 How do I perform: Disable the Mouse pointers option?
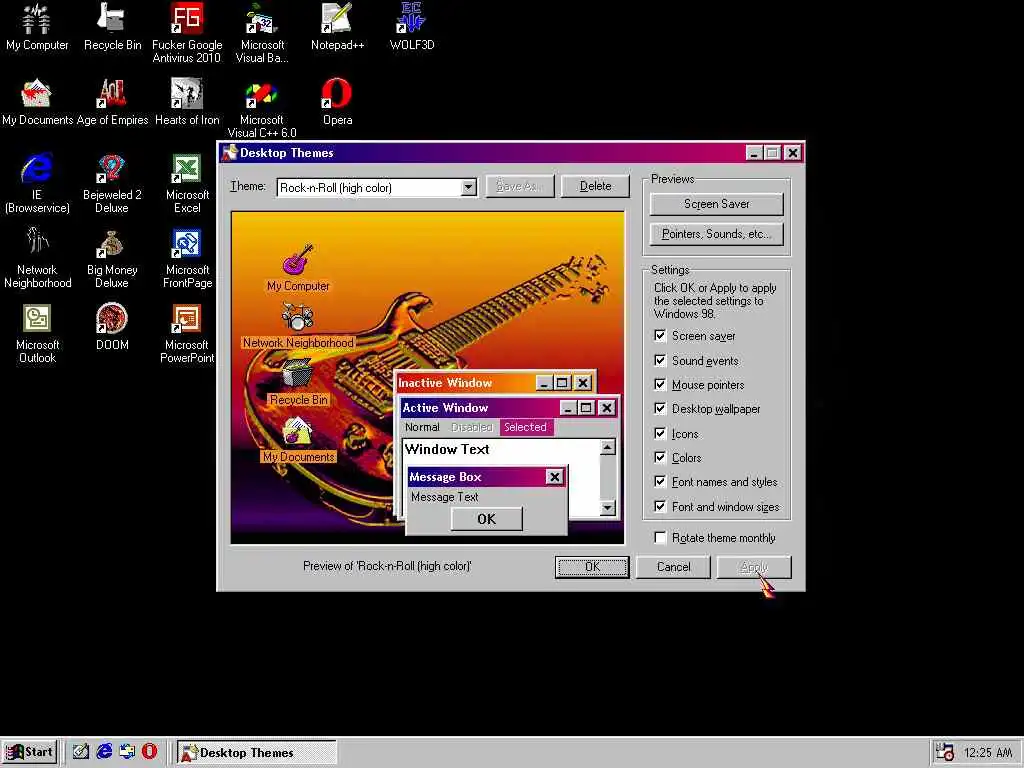[660, 385]
